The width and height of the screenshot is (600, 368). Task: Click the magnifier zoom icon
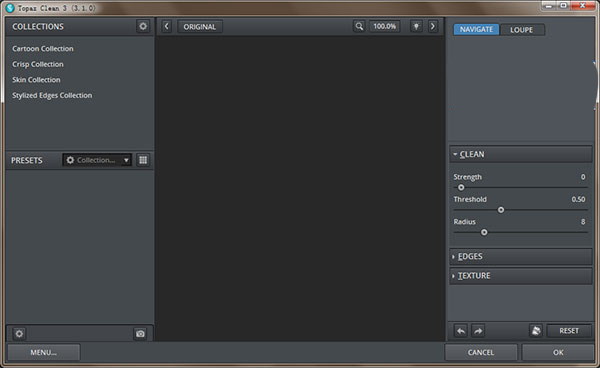pos(359,26)
